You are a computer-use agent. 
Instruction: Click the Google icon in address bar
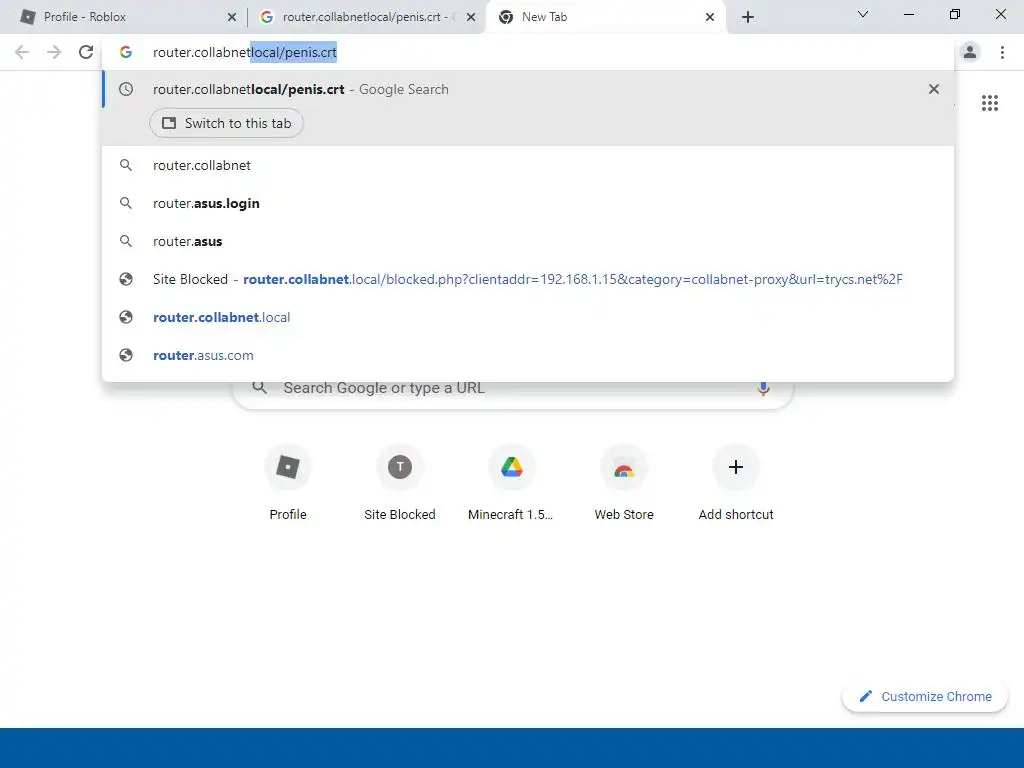[x=126, y=52]
